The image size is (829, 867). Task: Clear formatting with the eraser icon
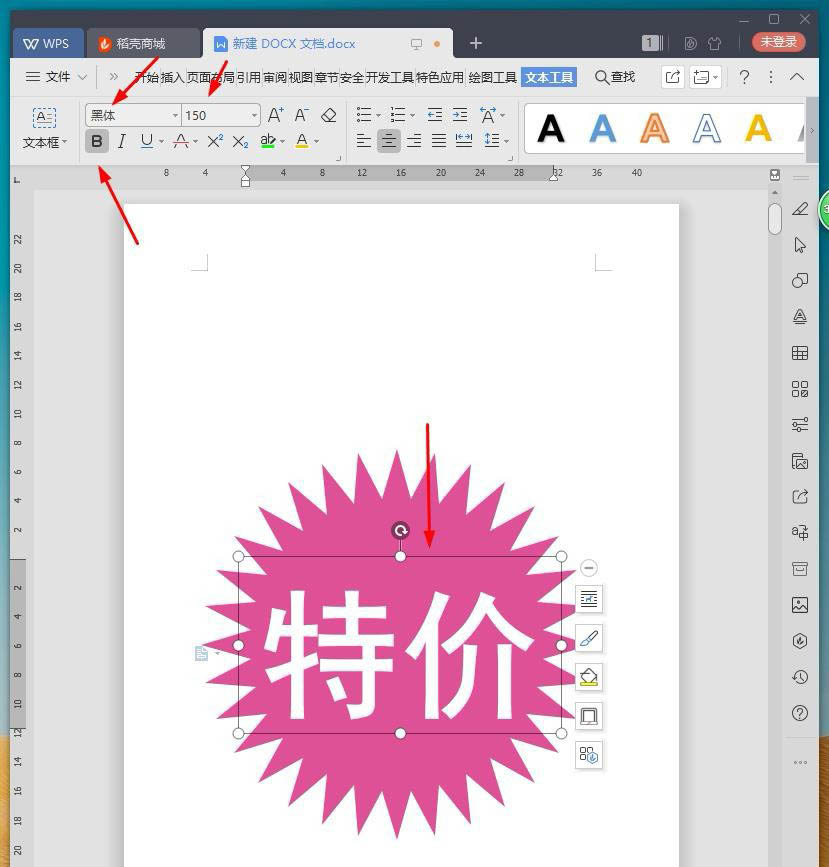tap(329, 115)
